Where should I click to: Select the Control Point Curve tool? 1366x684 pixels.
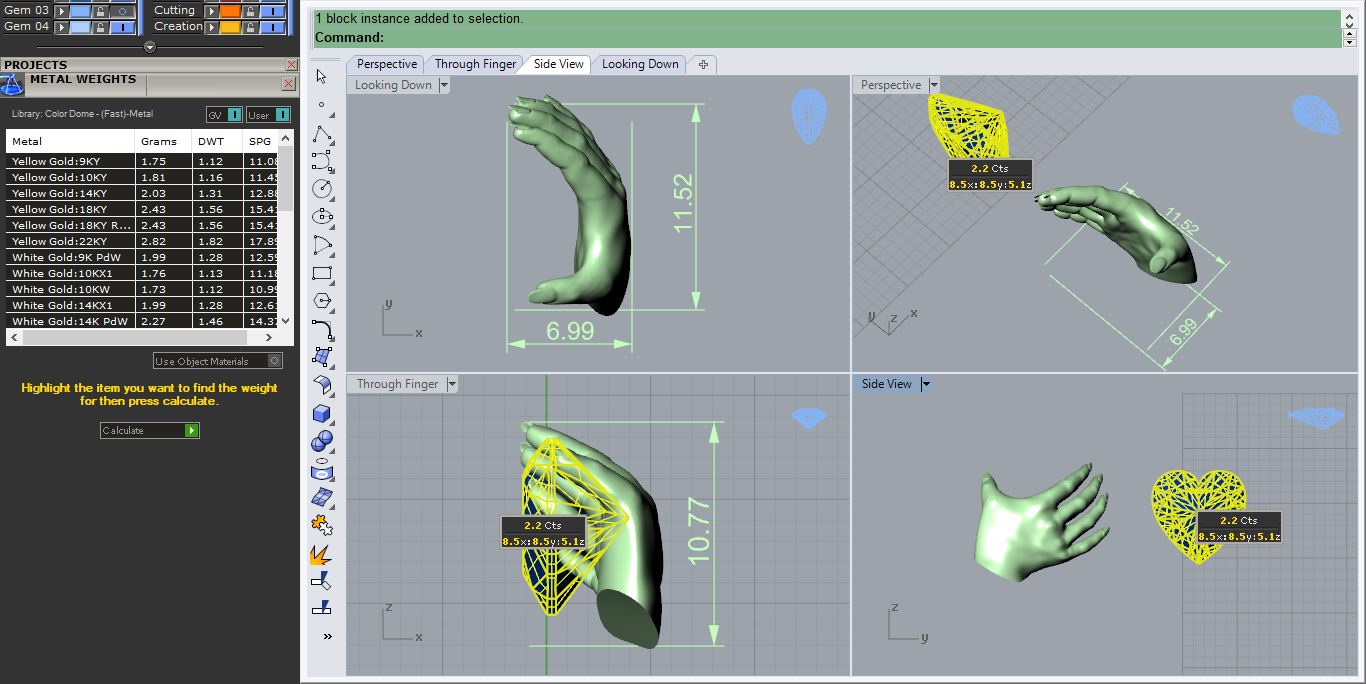coord(321,161)
